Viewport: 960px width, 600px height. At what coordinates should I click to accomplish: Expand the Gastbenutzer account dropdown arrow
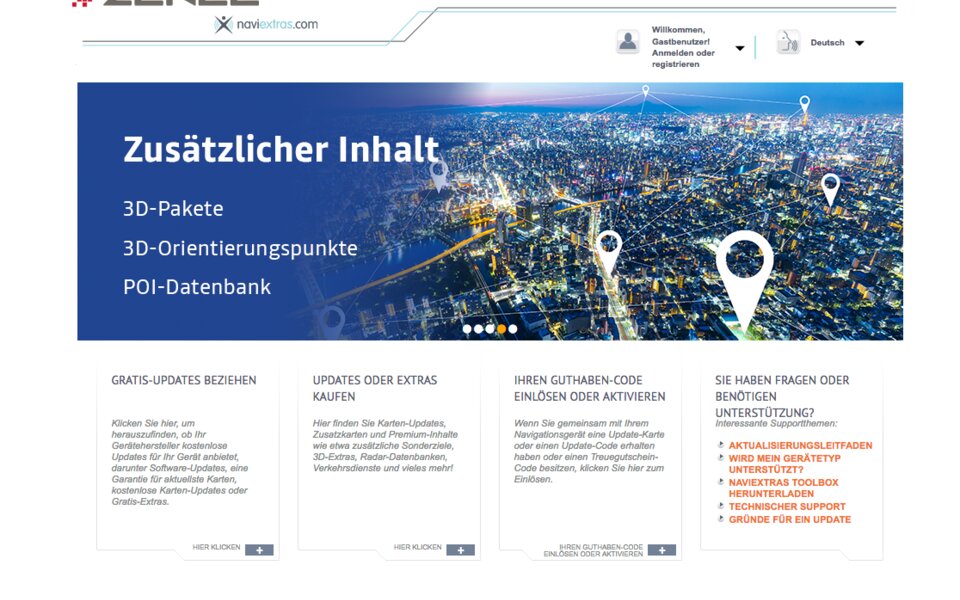point(740,48)
